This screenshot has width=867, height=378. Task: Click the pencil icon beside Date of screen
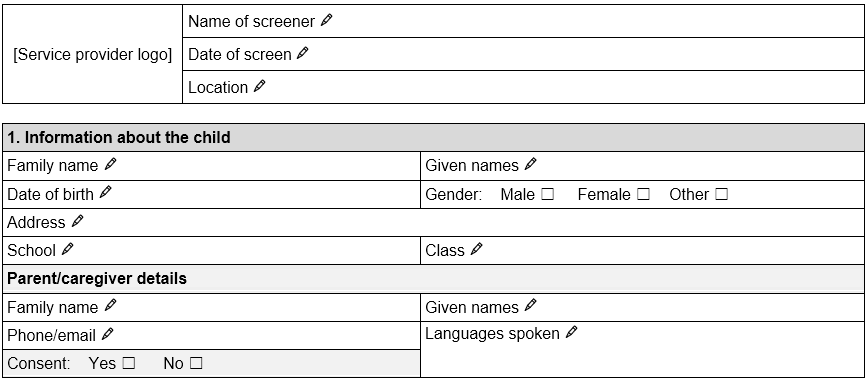coord(302,53)
